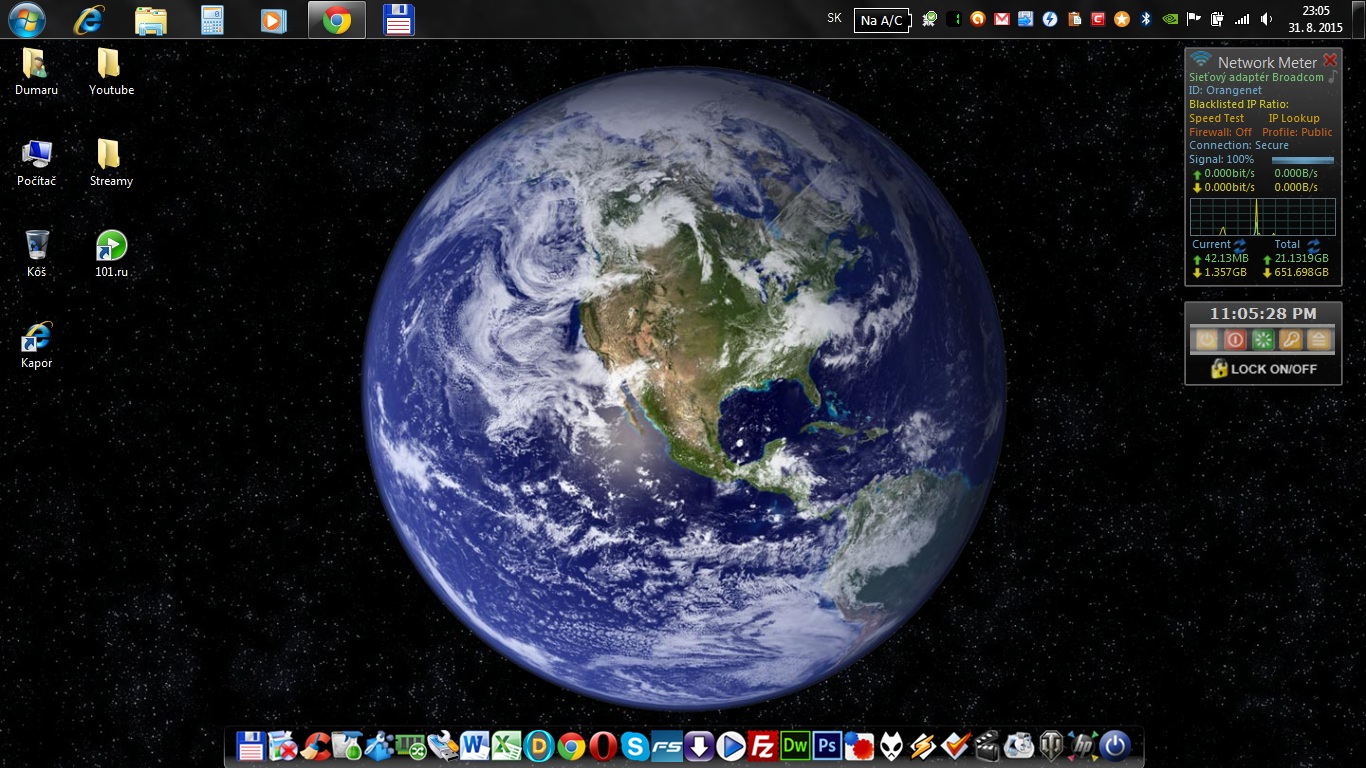Screen dimensions: 1366x768
Task: Launch Dreamweaver from the dock
Action: click(x=795, y=745)
